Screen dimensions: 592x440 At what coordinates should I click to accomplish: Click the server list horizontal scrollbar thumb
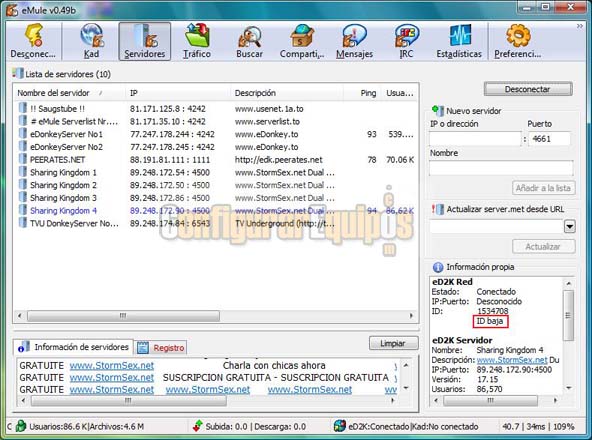[x=123, y=316]
